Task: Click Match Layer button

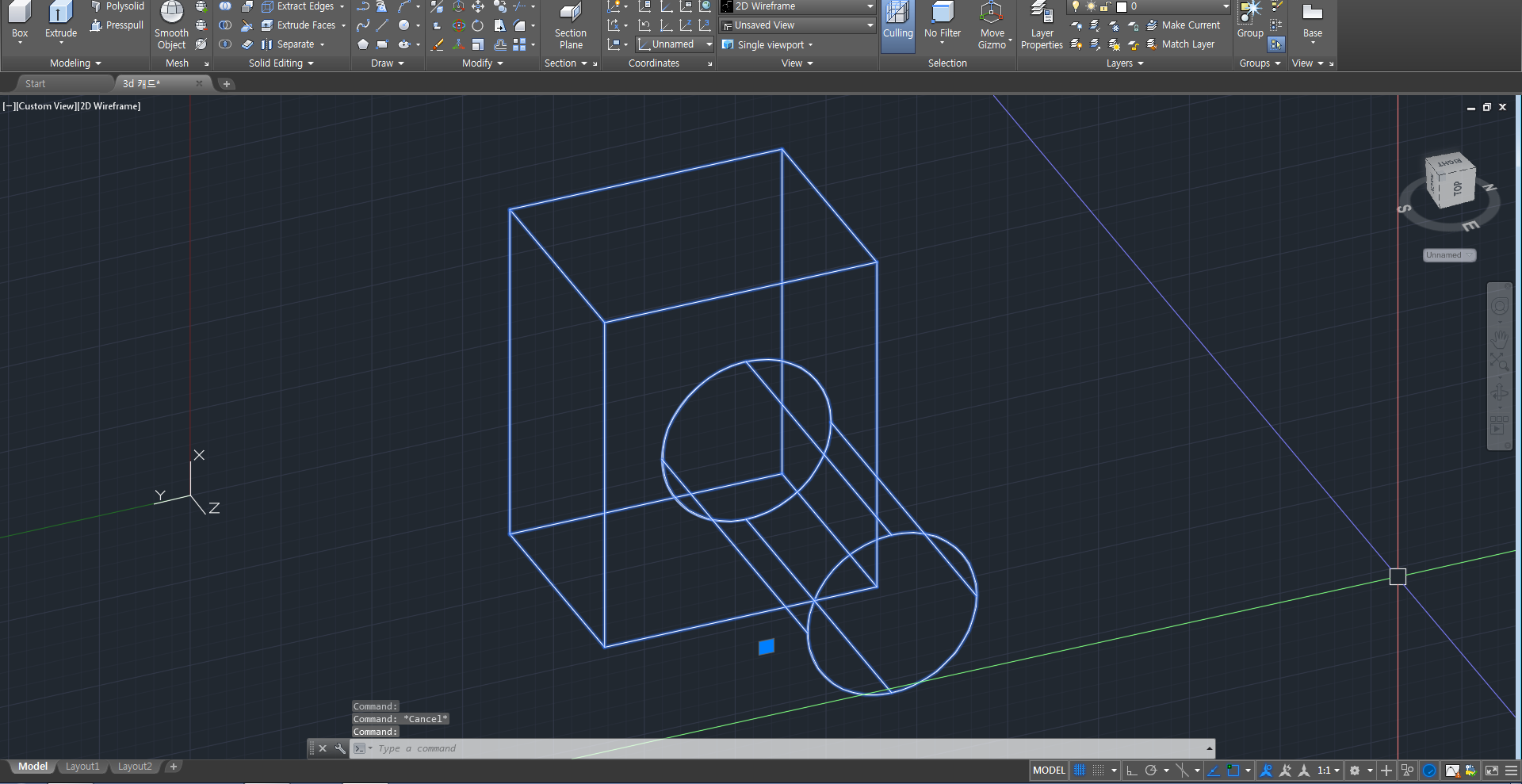Action: click(x=1180, y=44)
